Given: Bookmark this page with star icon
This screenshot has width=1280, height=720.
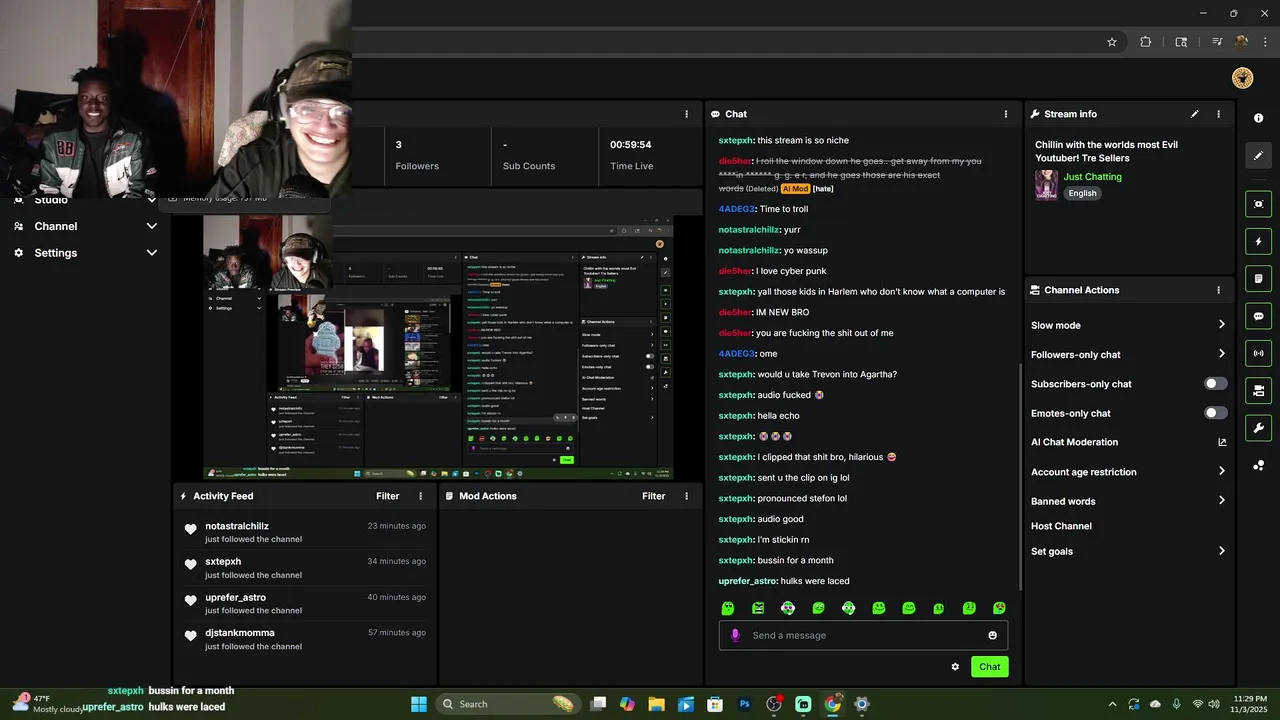Looking at the screenshot, I should coord(1112,42).
